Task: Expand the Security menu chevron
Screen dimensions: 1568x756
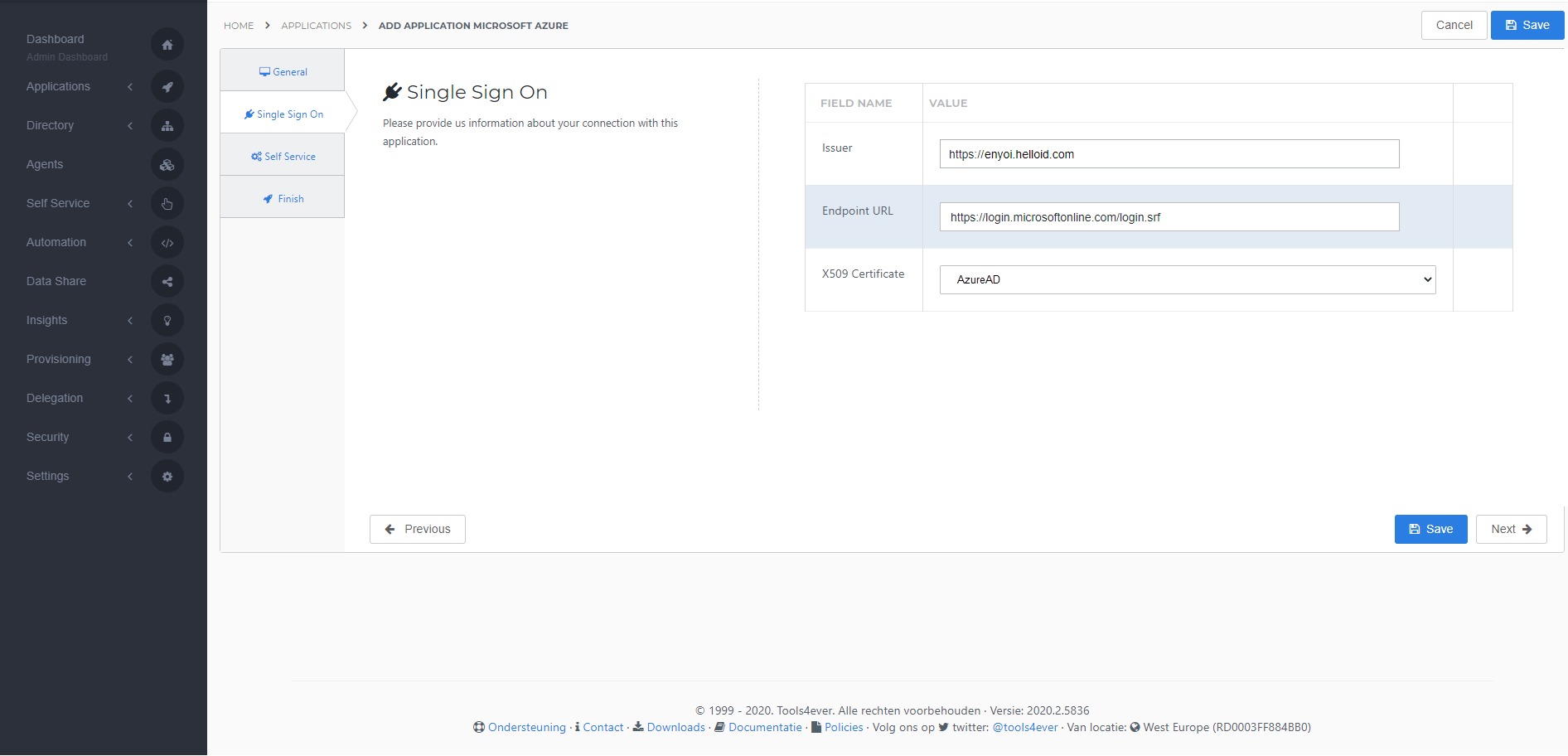Action: (x=130, y=437)
